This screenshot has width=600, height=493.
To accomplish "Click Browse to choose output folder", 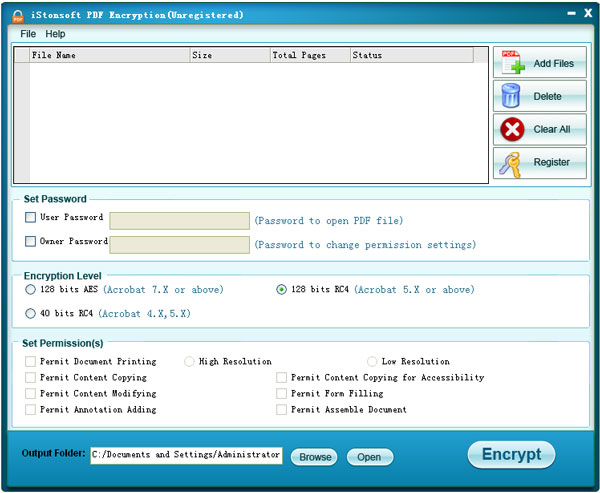I will click(315, 457).
